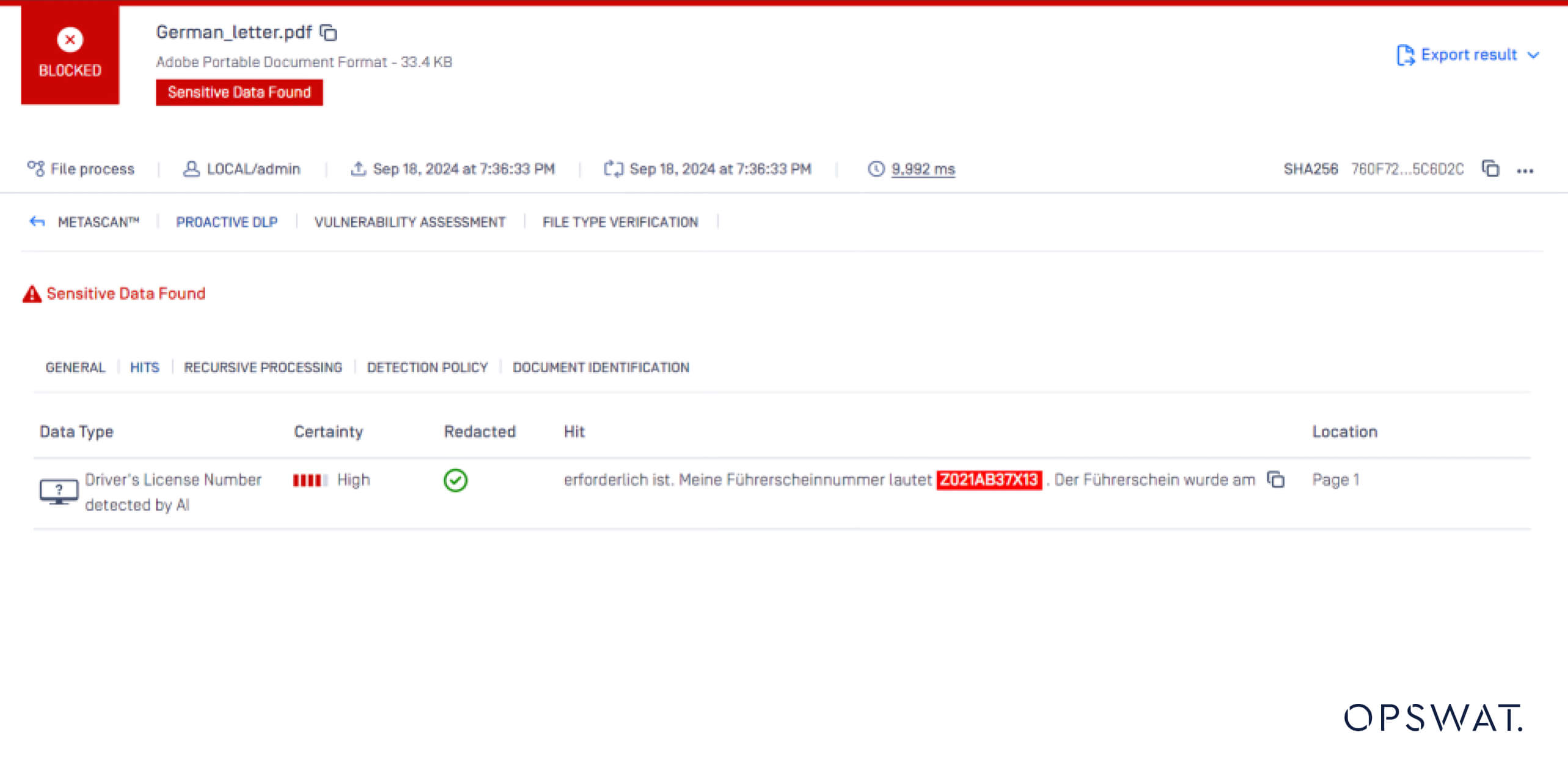
Task: Click the back arrow beside METASCAN
Action: 37,222
